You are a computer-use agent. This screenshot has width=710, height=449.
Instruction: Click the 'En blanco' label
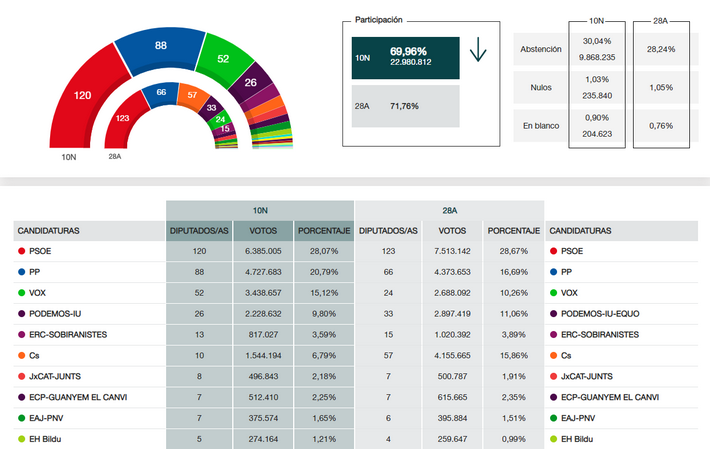pyautogui.click(x=541, y=126)
